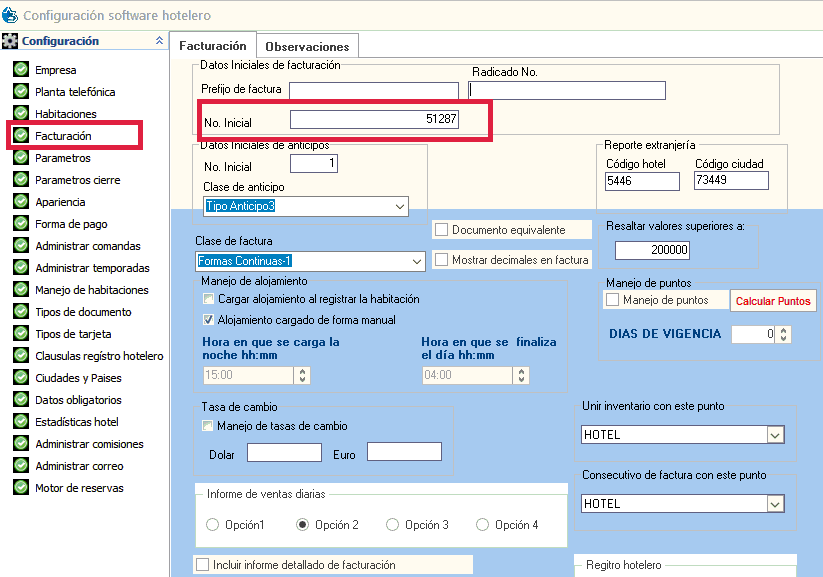The height and width of the screenshot is (577, 823).
Task: Open Unir inventario con este punto dropdown
Action: (775, 435)
